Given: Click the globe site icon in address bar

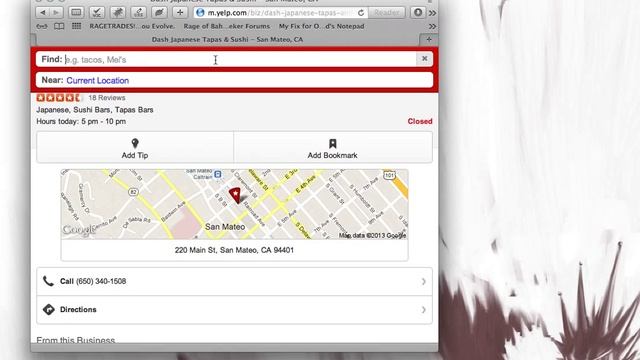Looking at the screenshot, I should (x=200, y=13).
